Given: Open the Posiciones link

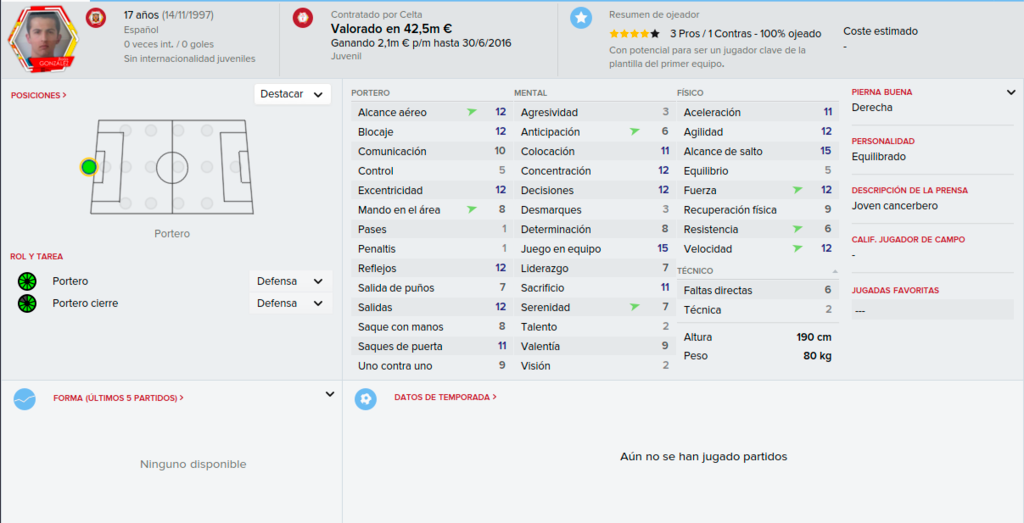Looking at the screenshot, I should 39,95.
